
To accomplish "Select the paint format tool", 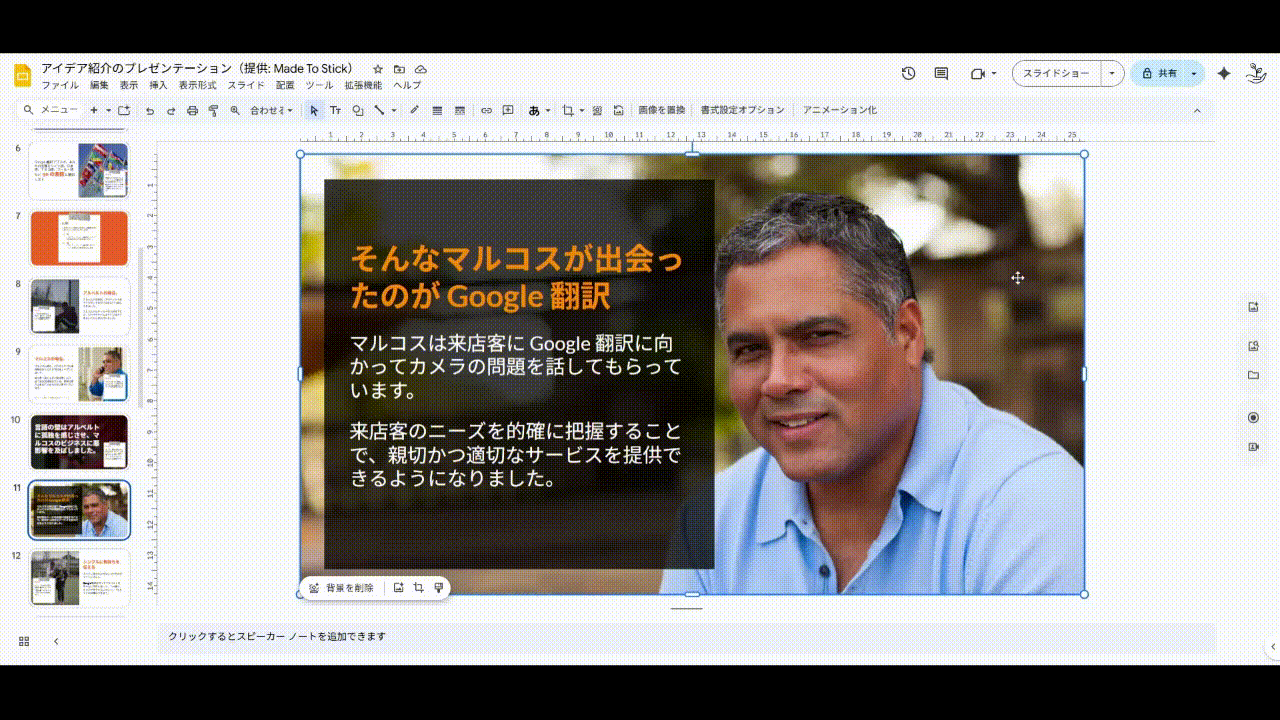I will 213,110.
